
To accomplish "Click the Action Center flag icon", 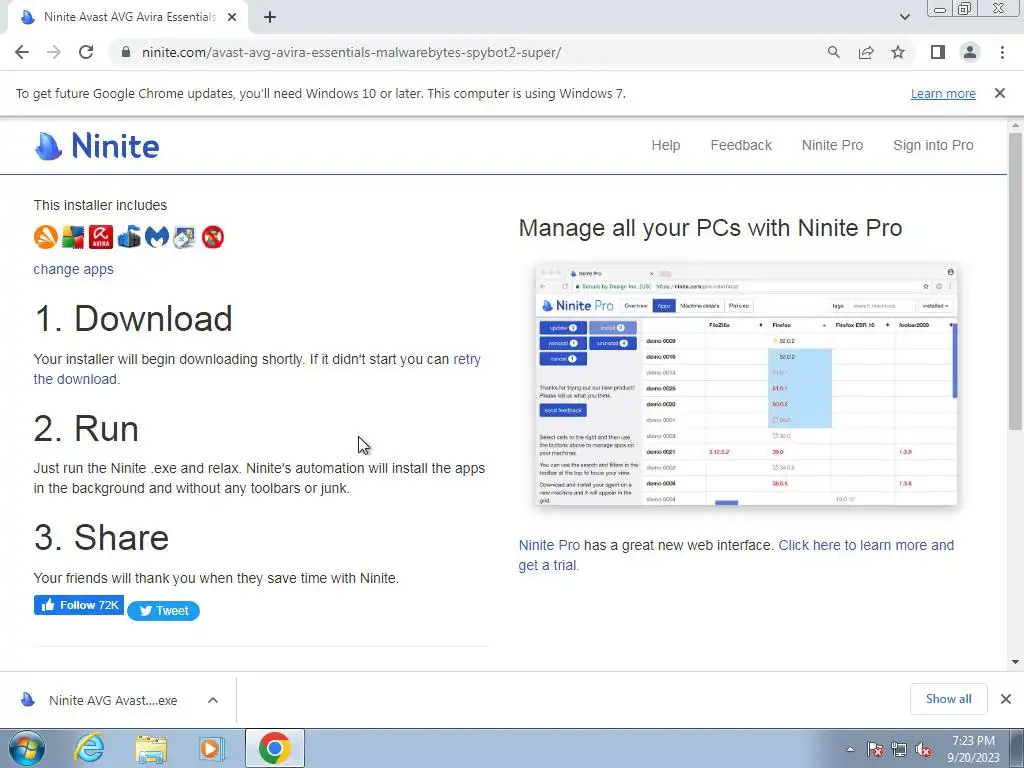I will tap(875, 749).
